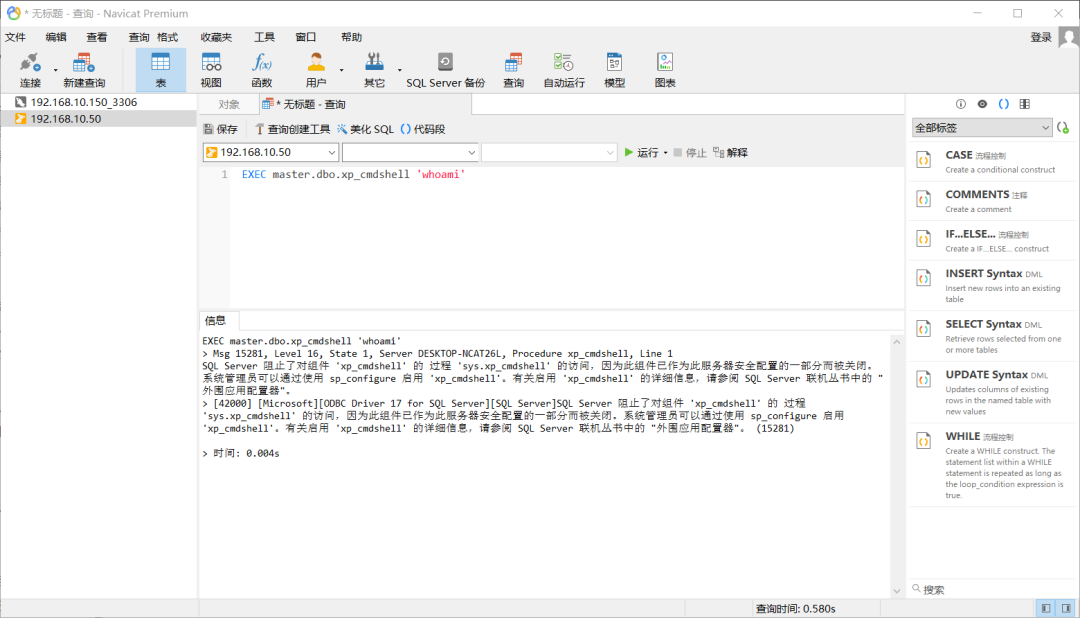Image resolution: width=1080 pixels, height=618 pixels.
Task: Toggle the right pane status bar button
Action: 1066,608
